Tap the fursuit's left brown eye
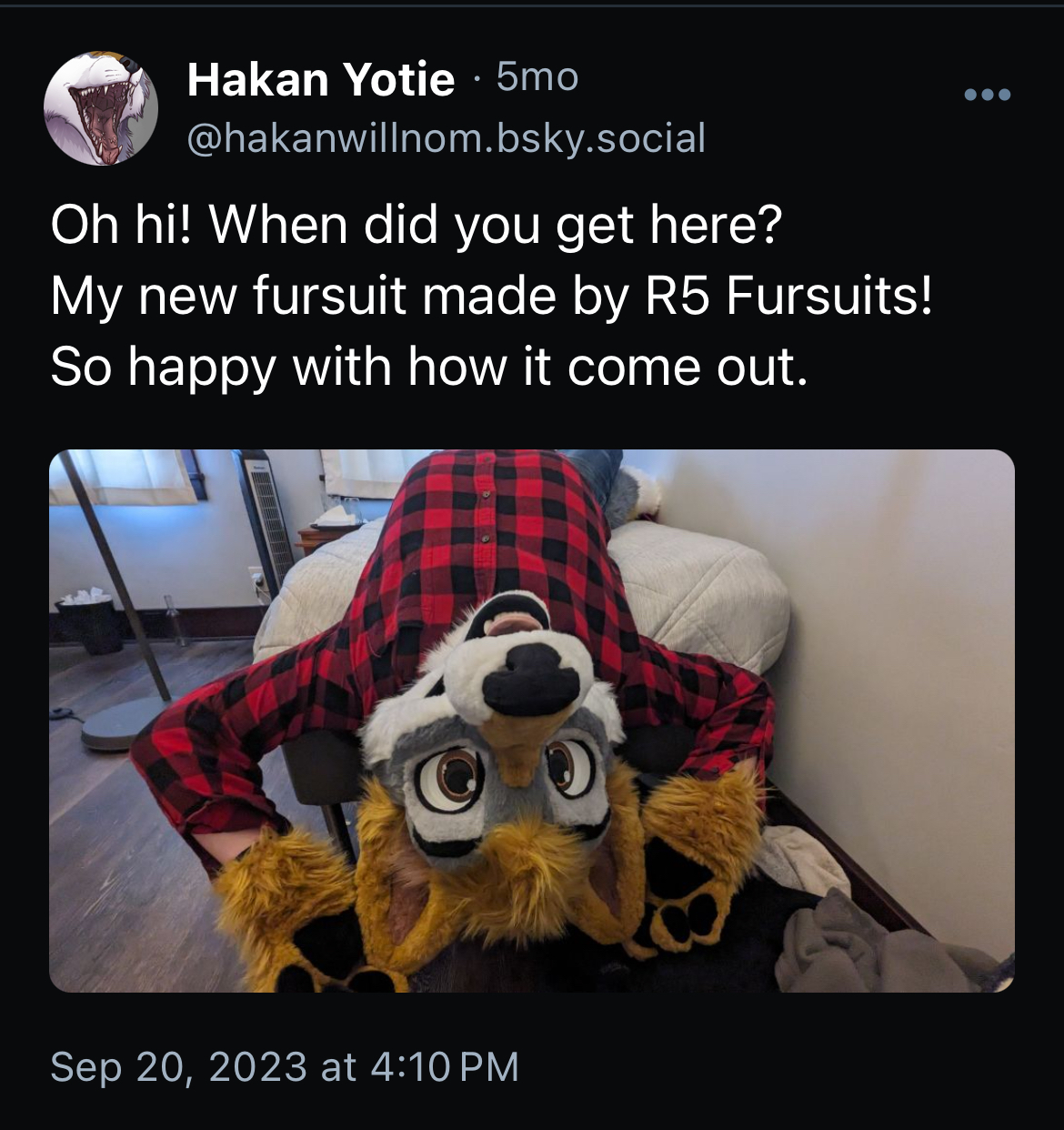Image resolution: width=1064 pixels, height=1130 pixels. (450, 780)
